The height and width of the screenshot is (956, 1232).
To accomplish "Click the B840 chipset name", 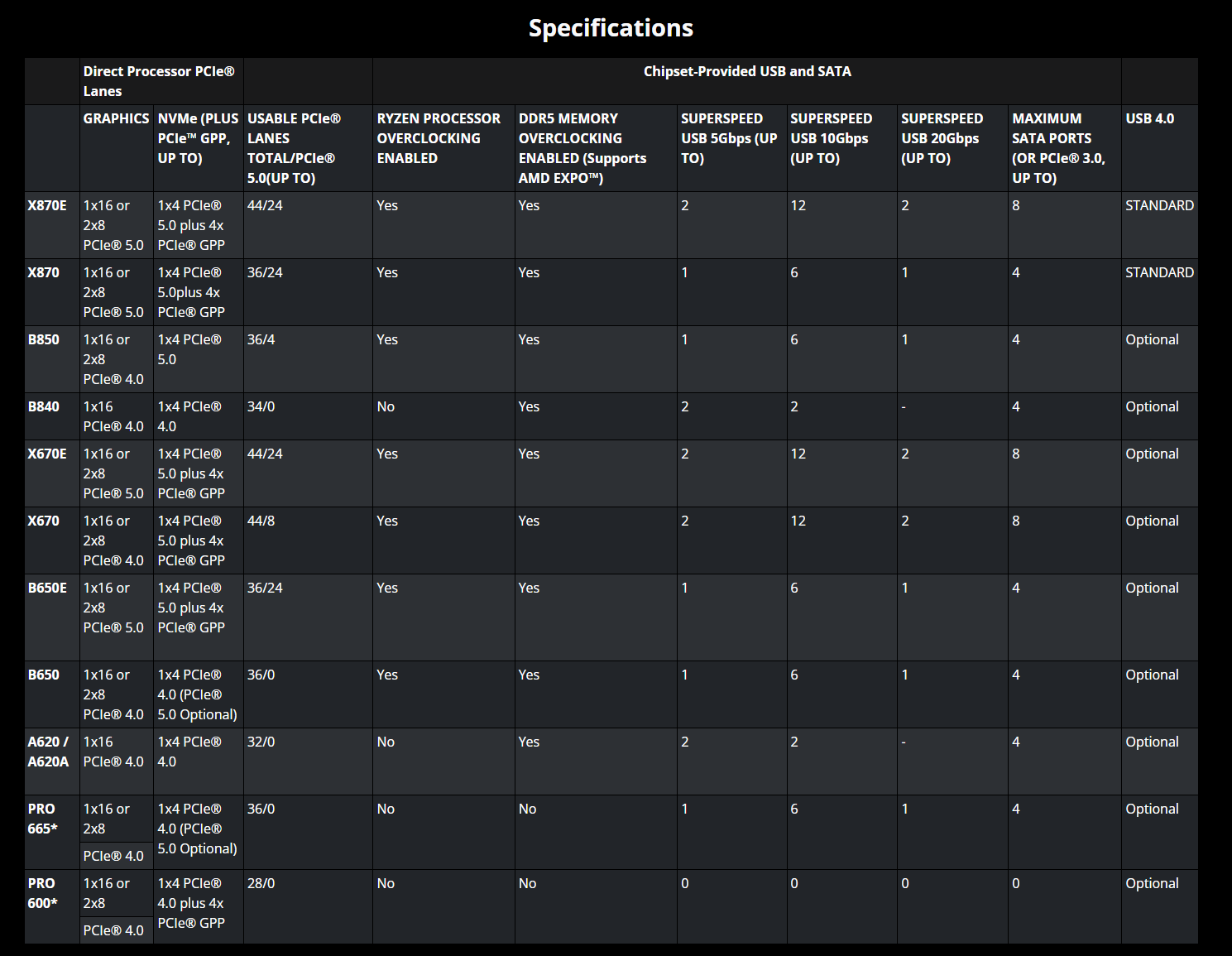I will (44, 406).
